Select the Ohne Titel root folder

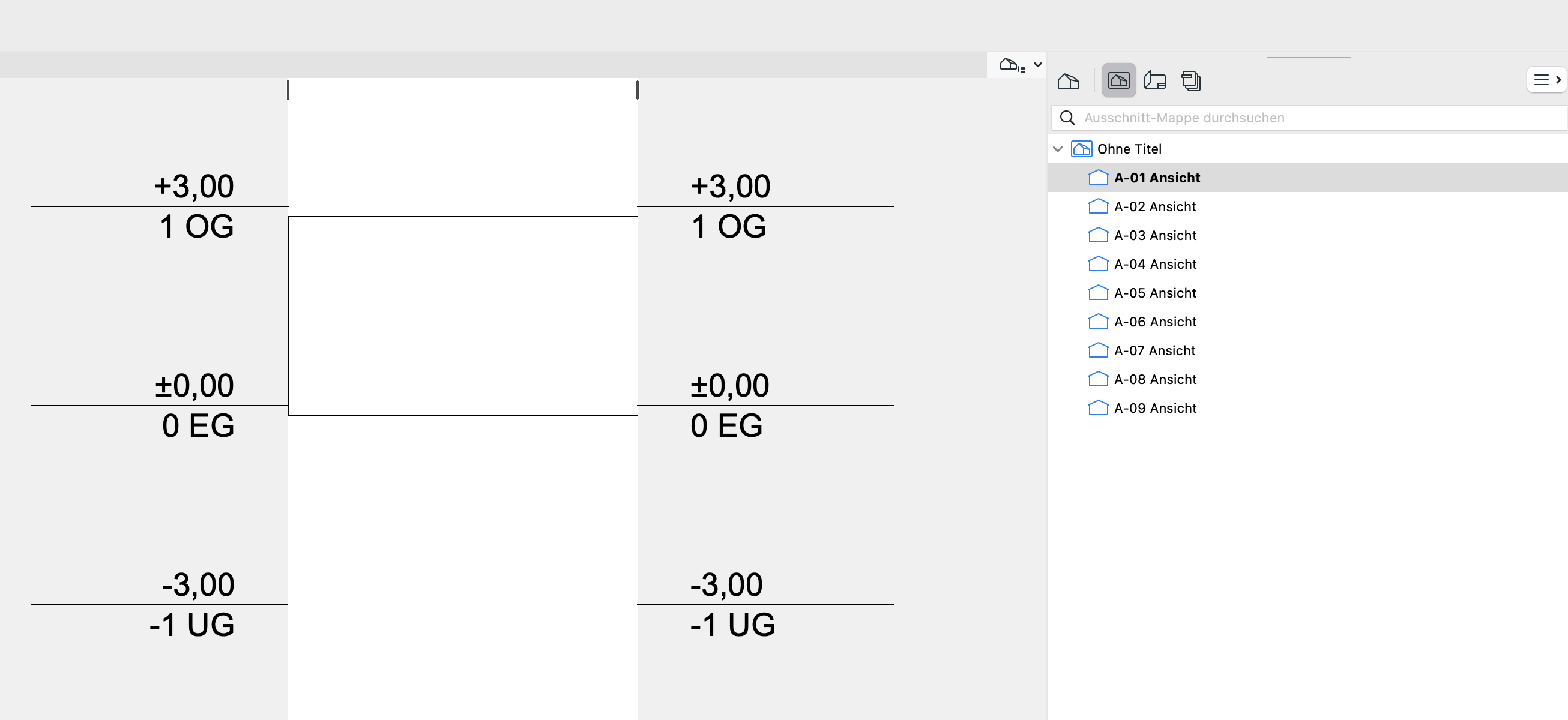click(x=1307, y=149)
